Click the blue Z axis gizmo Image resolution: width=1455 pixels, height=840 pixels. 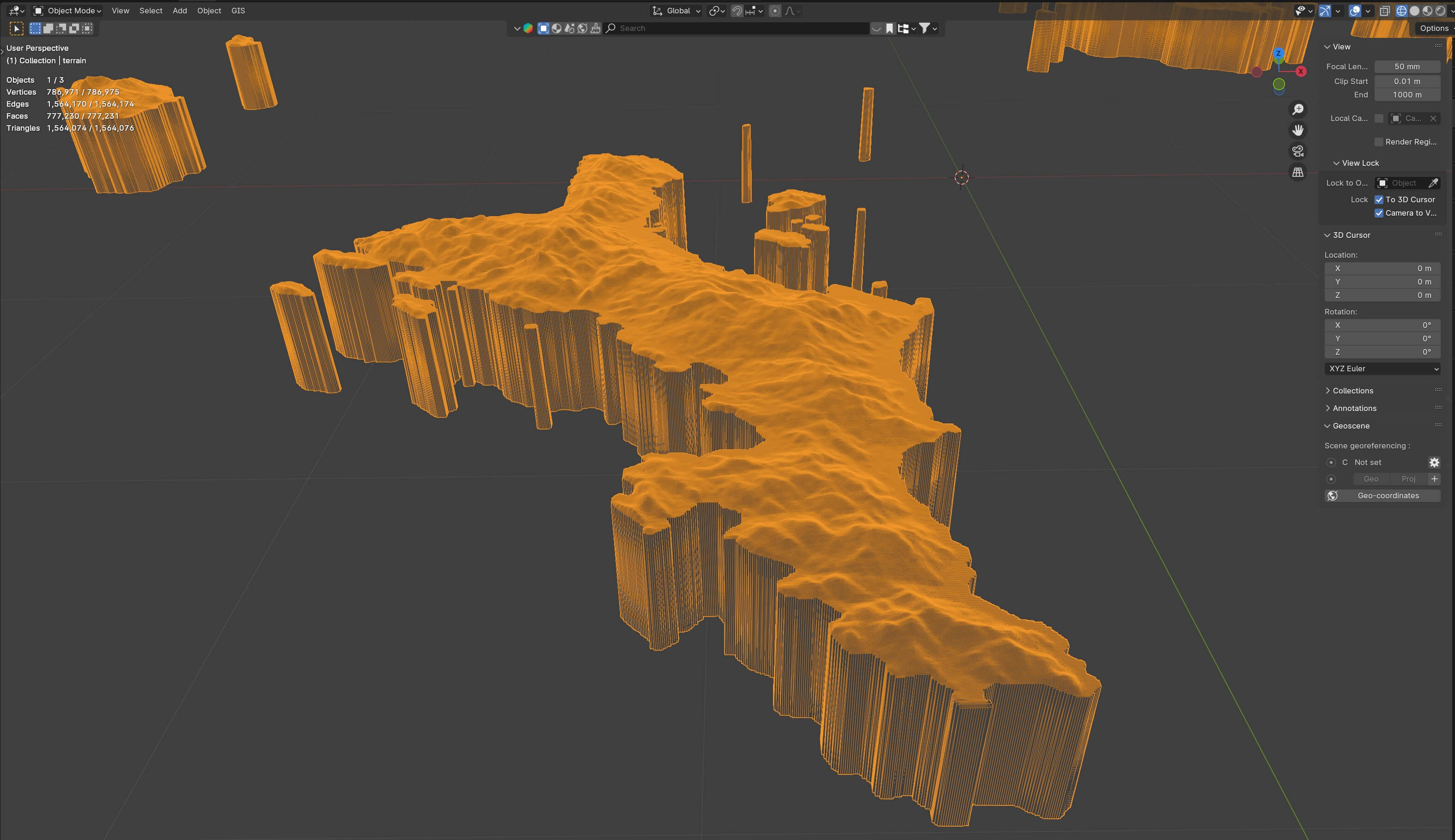point(1278,54)
